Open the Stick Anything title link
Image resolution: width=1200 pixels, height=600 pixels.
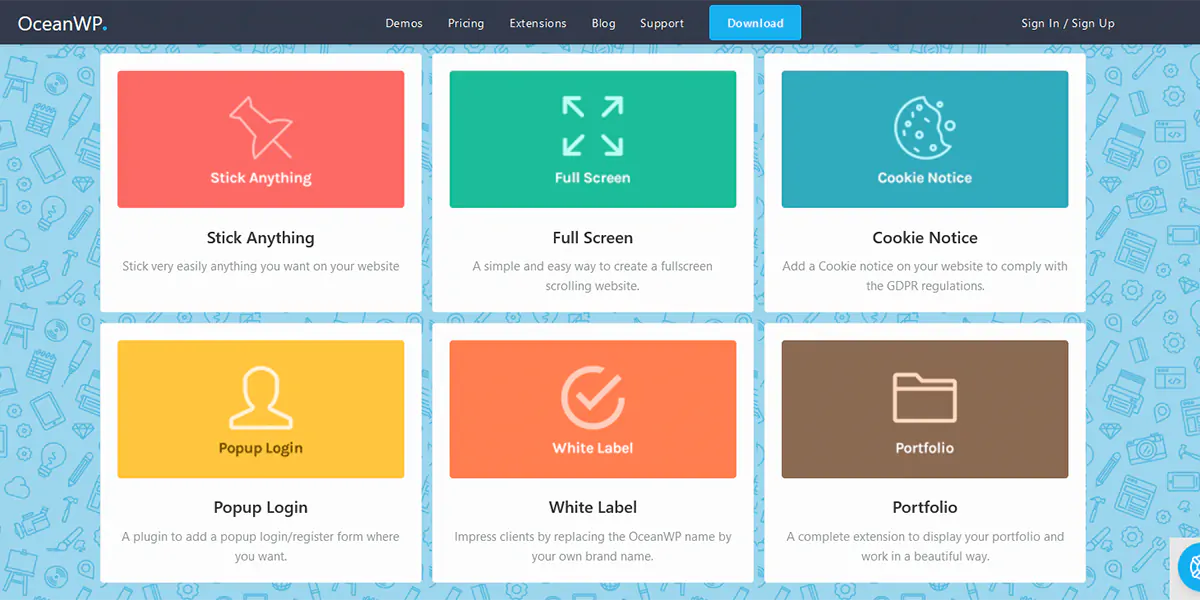point(260,238)
